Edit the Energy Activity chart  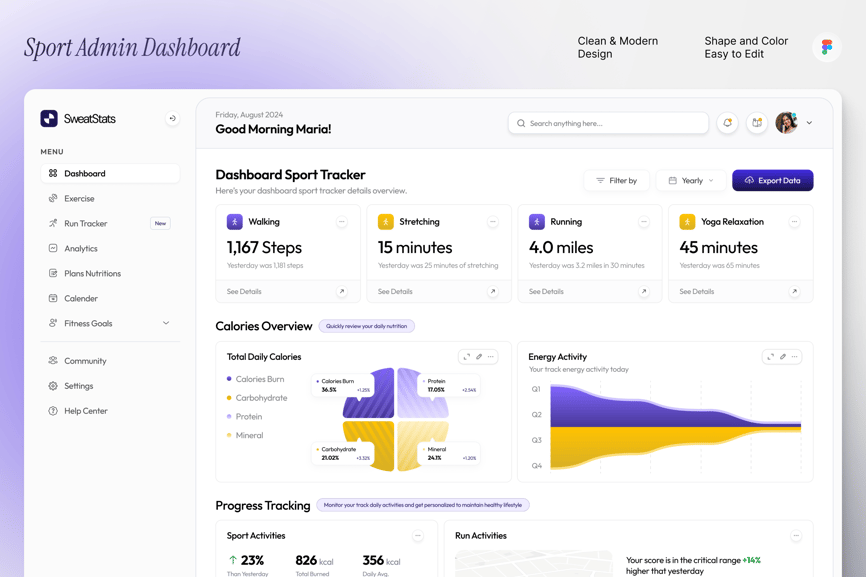[783, 357]
